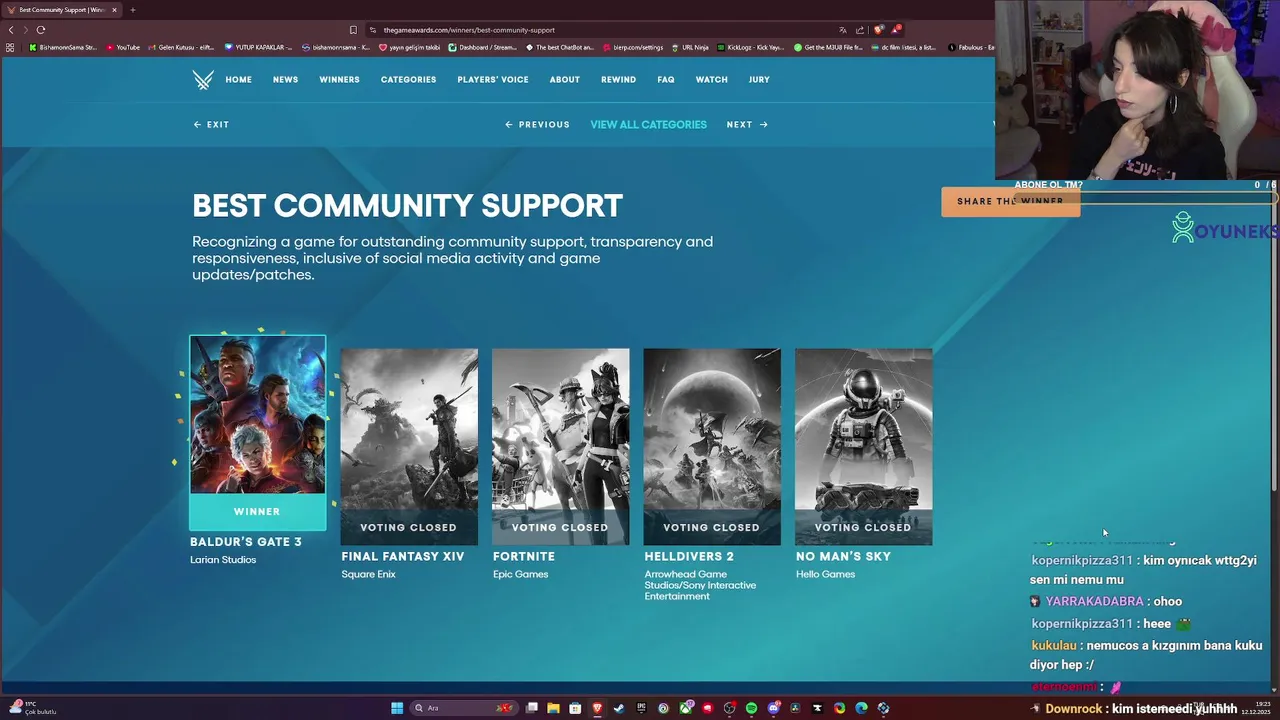Open Microsoft Store from the taskbar
The image size is (1280, 720).
[575, 708]
